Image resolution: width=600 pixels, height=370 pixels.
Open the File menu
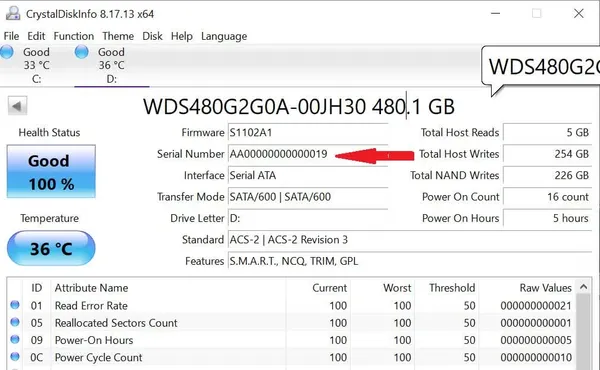point(11,36)
